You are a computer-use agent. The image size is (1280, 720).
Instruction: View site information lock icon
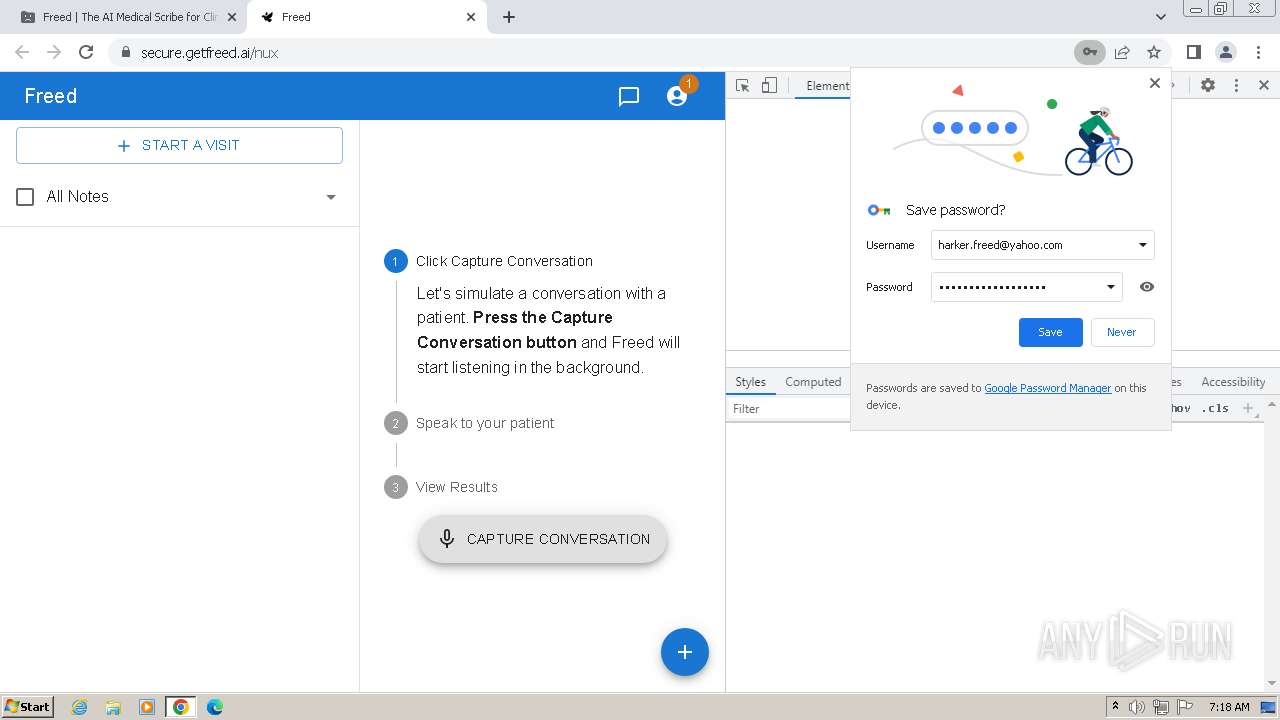tap(125, 52)
